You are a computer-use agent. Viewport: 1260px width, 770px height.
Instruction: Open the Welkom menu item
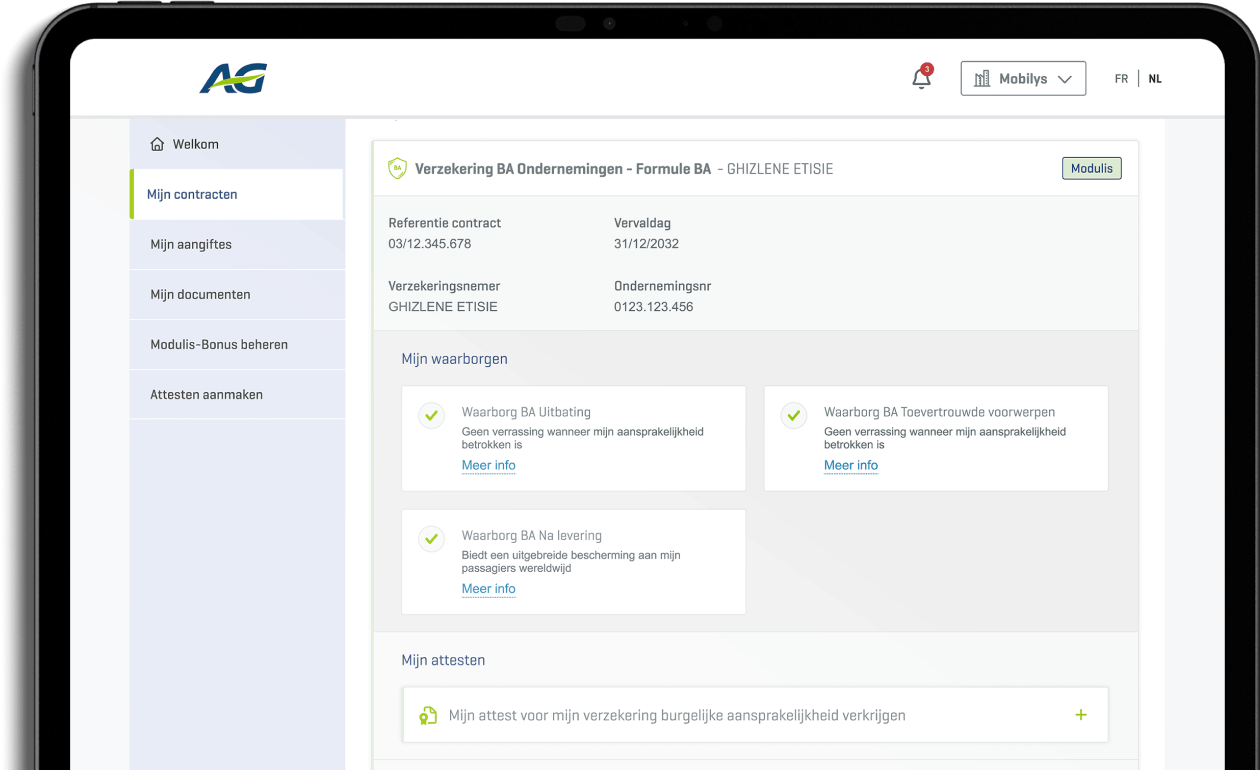pos(237,144)
